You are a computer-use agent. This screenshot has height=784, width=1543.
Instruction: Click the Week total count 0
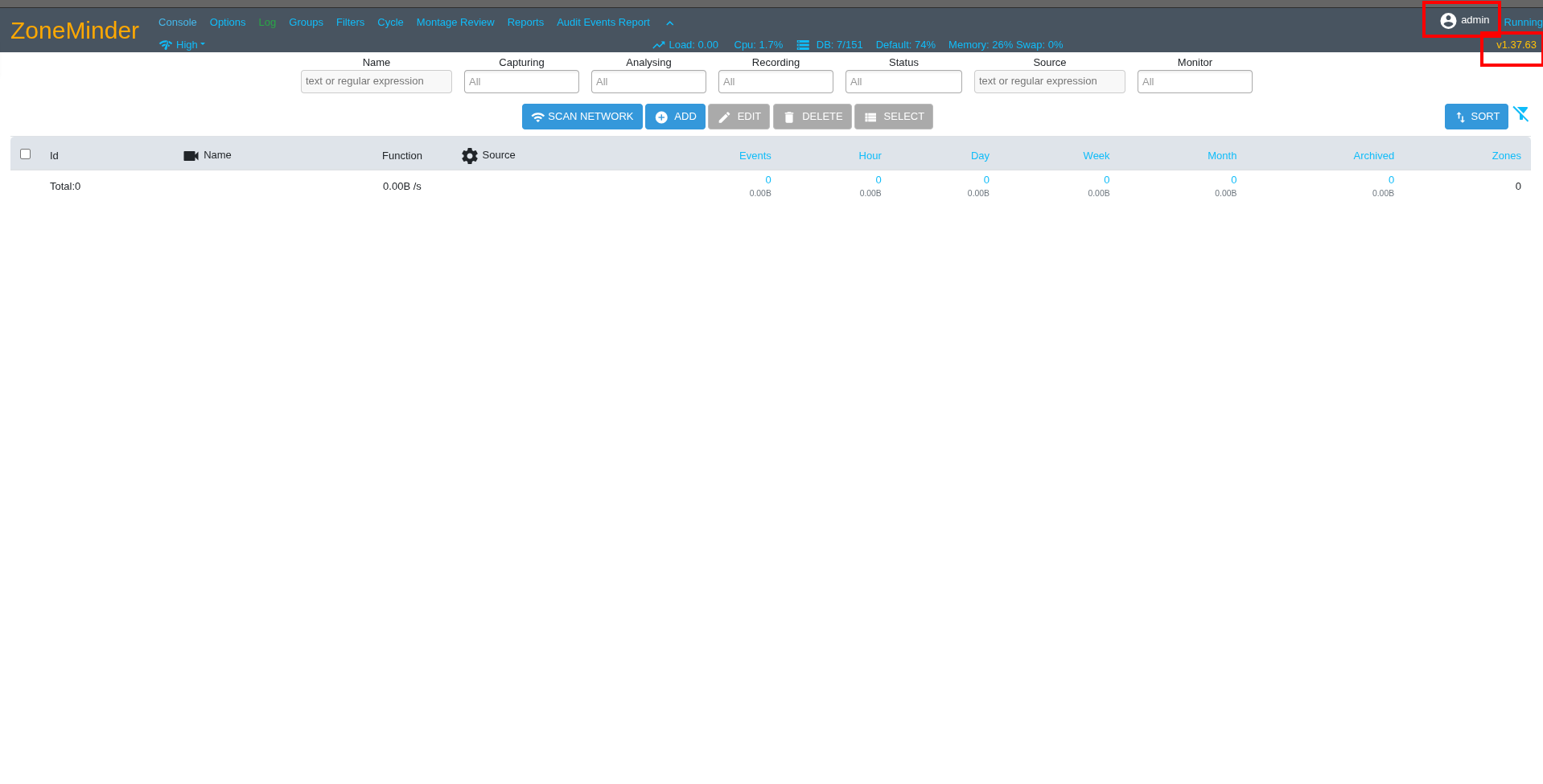pyautogui.click(x=1107, y=180)
